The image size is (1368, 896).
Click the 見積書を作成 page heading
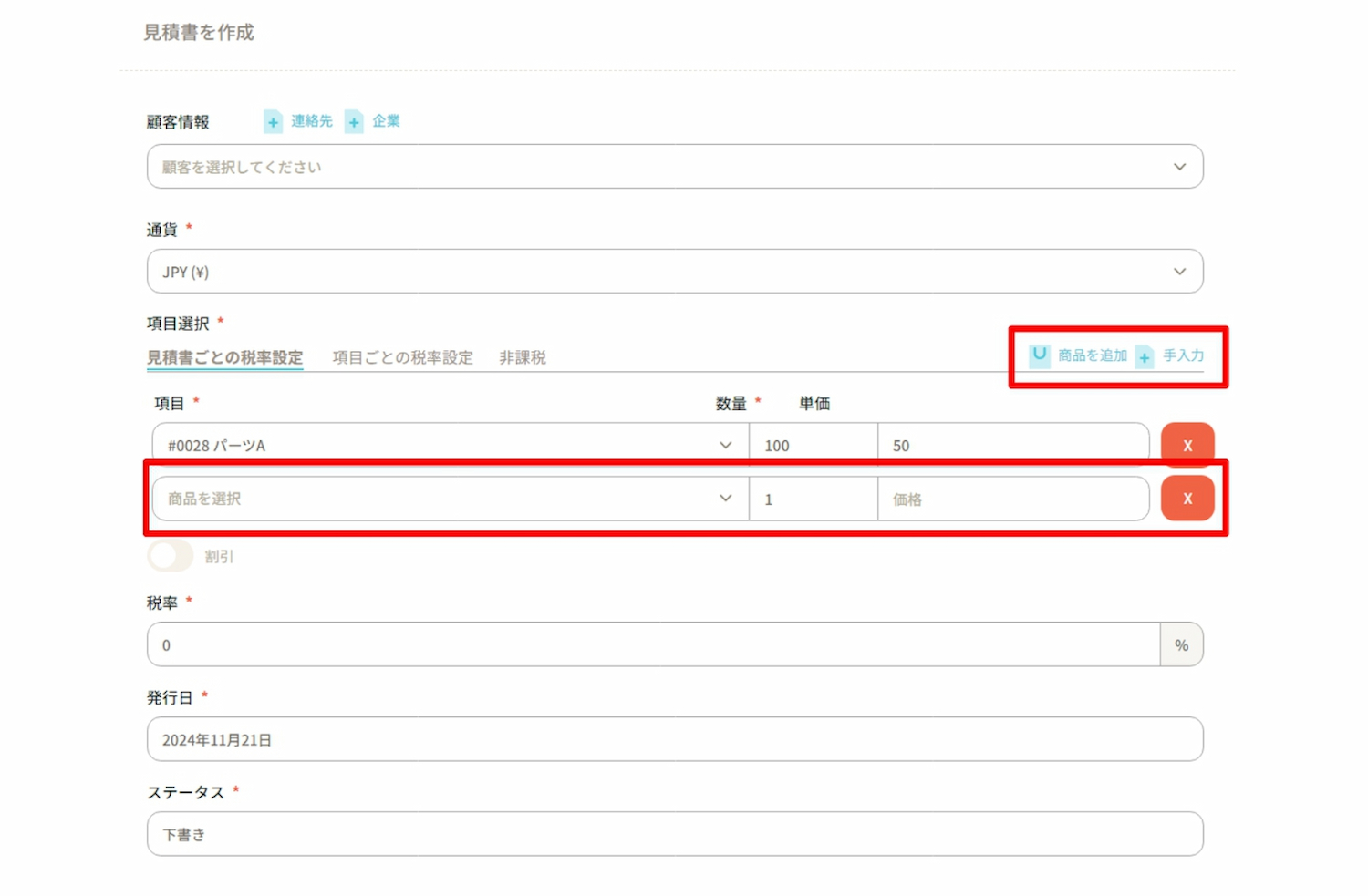199,33
